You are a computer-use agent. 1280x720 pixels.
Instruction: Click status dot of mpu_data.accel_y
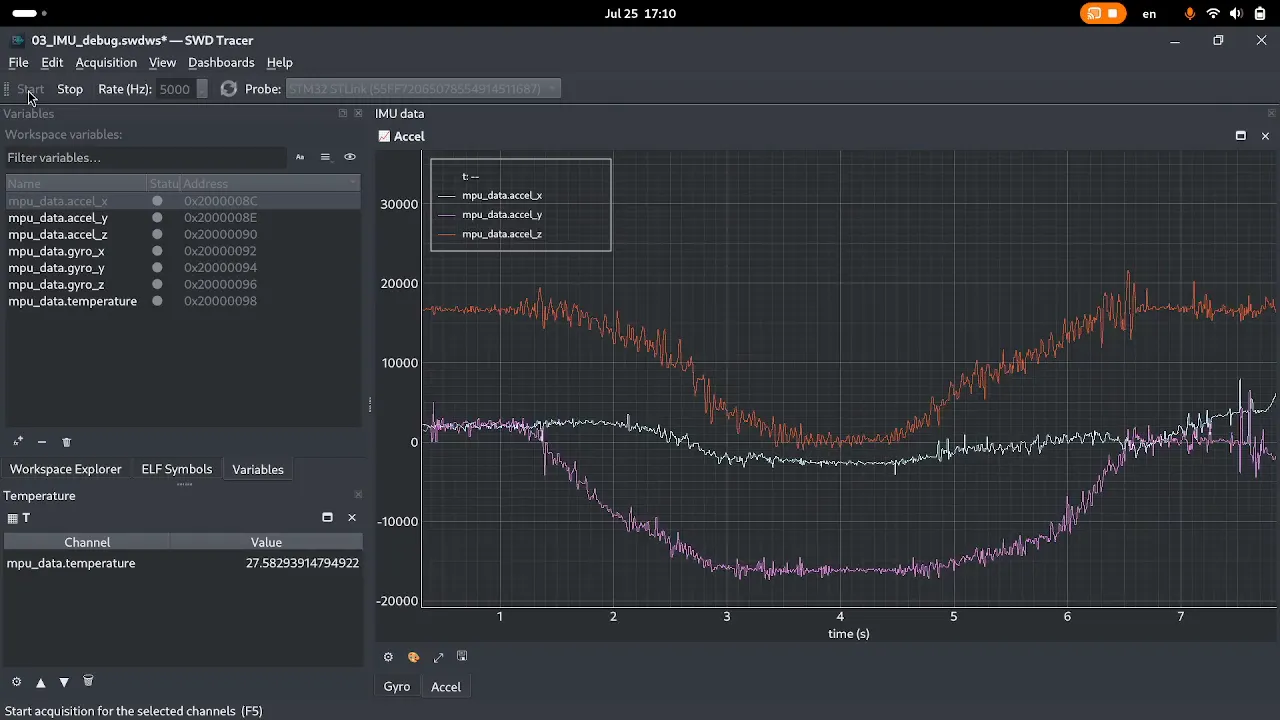(x=157, y=218)
